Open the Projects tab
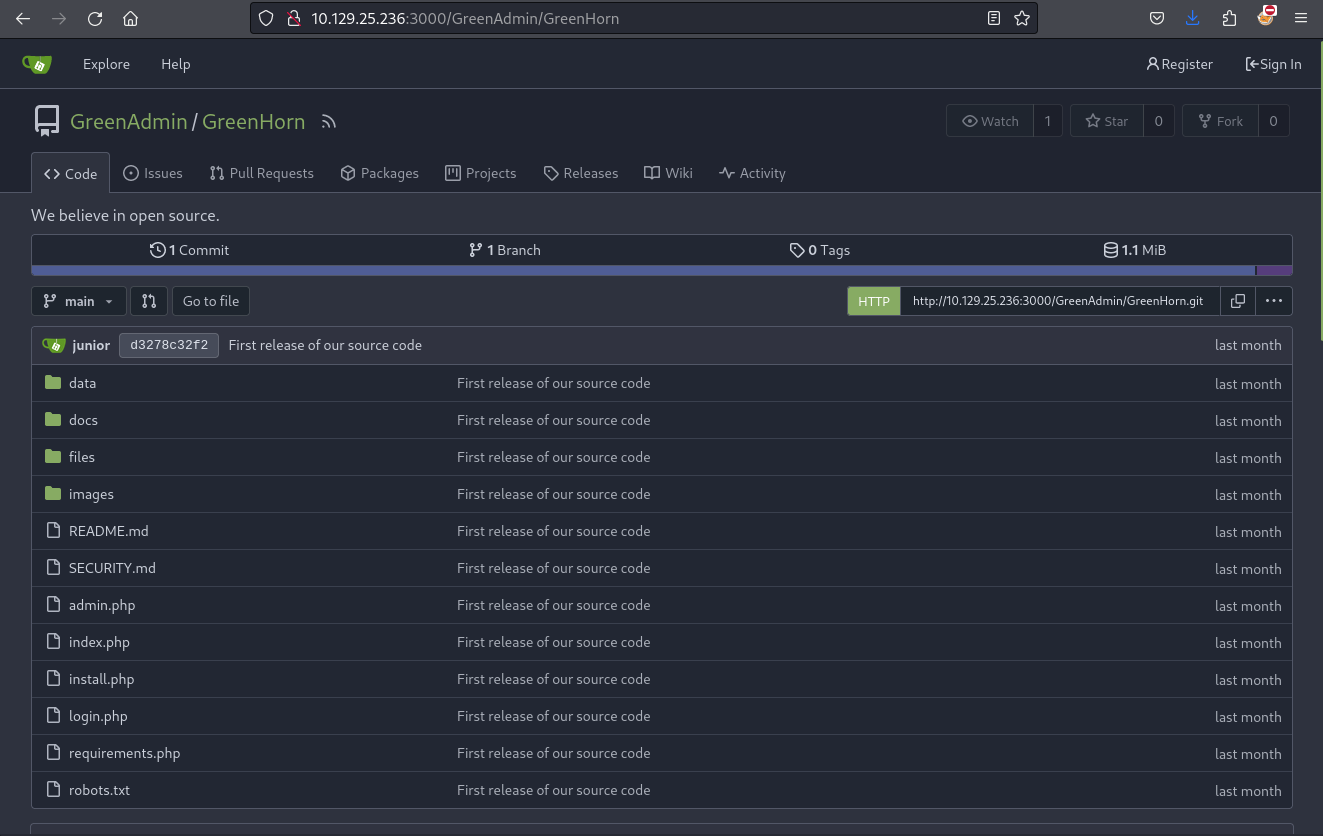 [x=480, y=173]
